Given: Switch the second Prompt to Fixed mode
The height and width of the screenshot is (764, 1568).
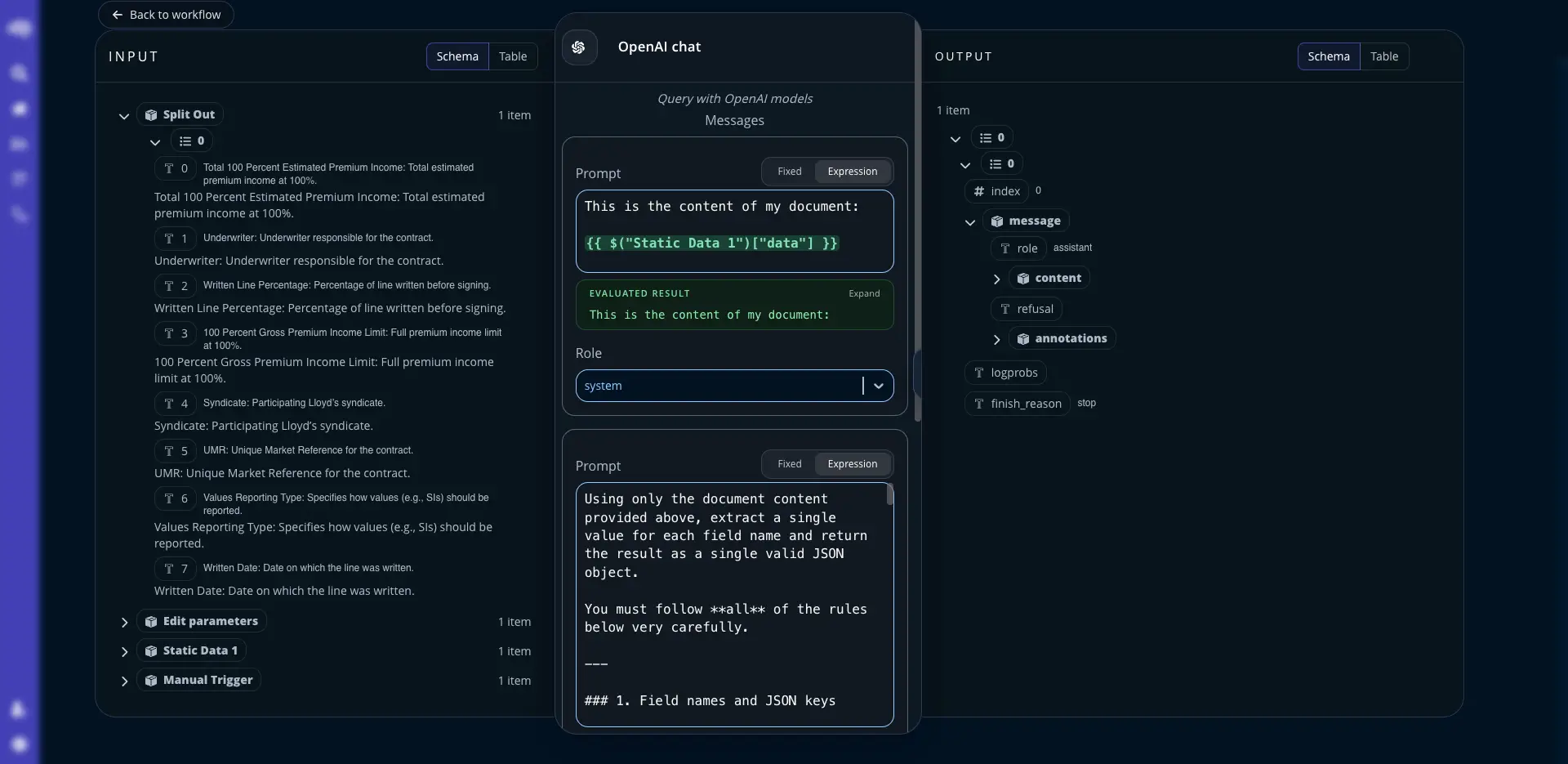Looking at the screenshot, I should point(789,463).
